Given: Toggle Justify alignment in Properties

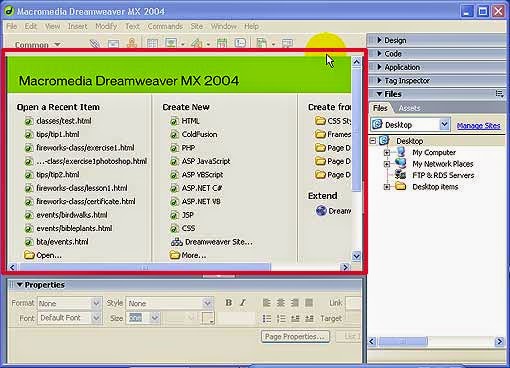Looking at the screenshot, I should tap(309, 303).
